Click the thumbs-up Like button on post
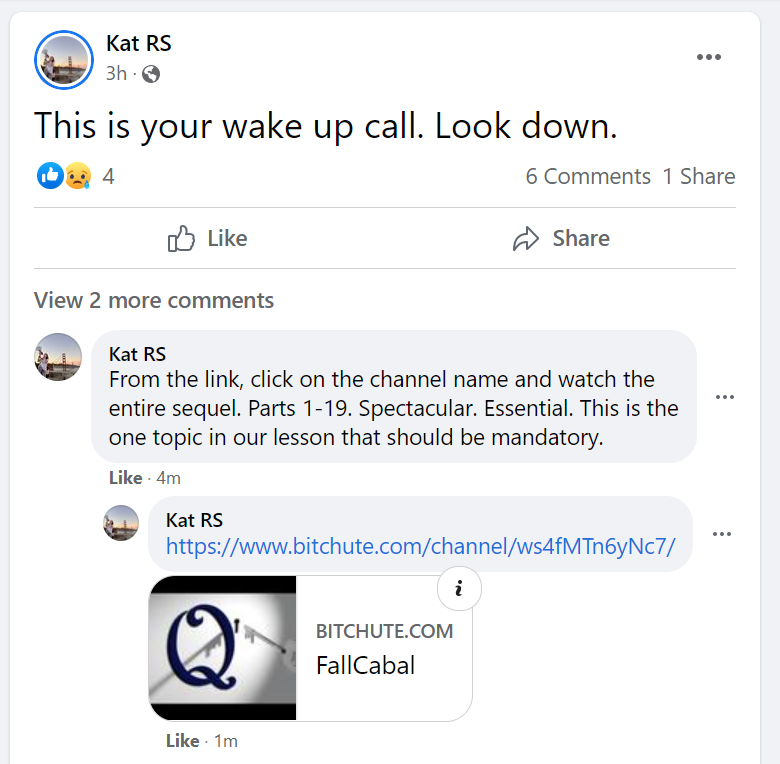This screenshot has height=764, width=780. (x=208, y=238)
